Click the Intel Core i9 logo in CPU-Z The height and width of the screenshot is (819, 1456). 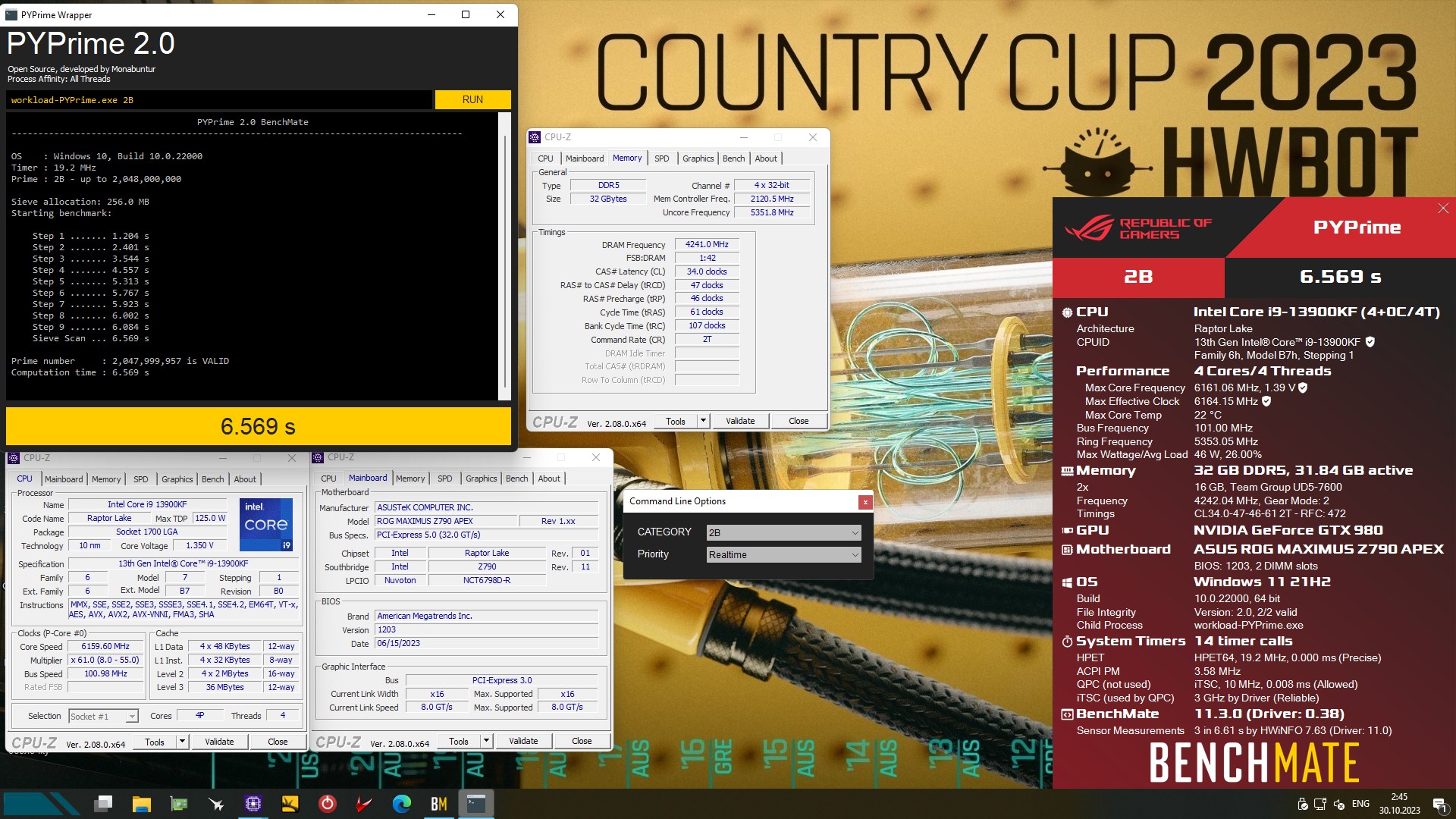click(266, 525)
